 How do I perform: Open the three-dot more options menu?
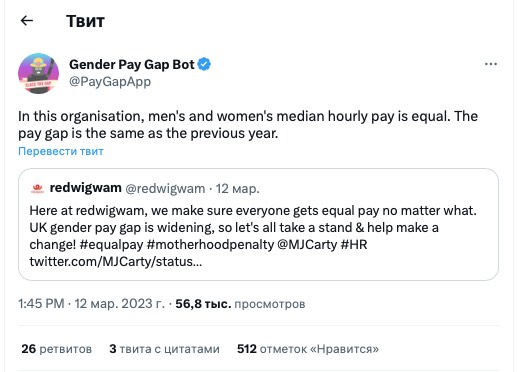491,64
